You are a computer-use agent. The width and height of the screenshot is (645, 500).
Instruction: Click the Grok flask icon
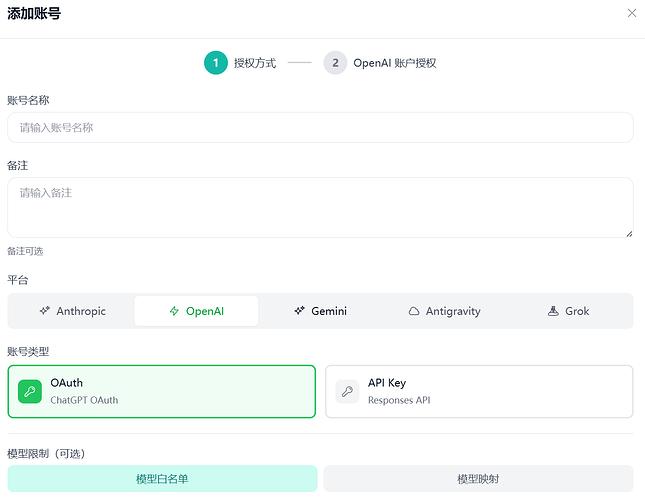click(553, 311)
